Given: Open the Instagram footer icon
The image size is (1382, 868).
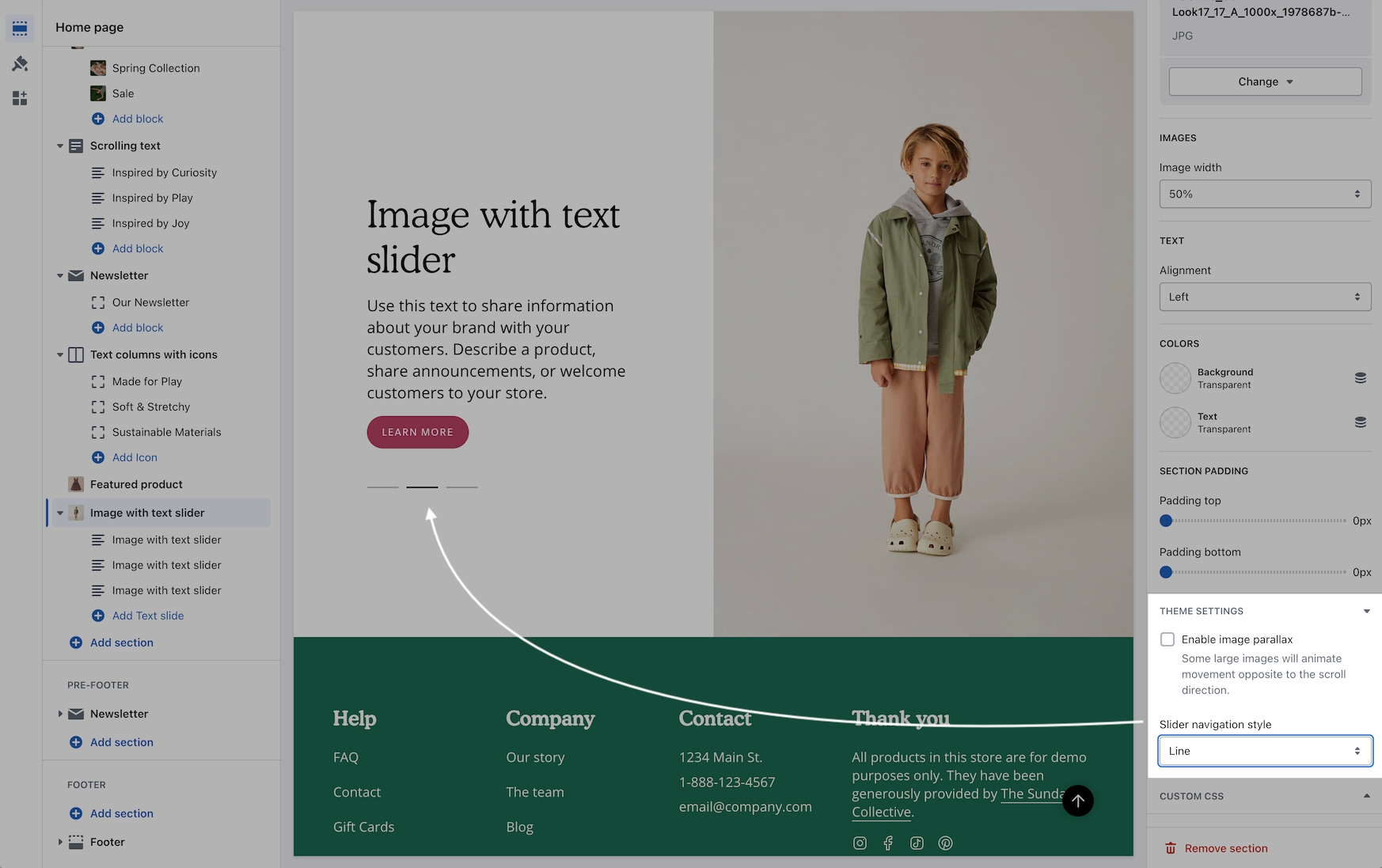Looking at the screenshot, I should point(860,843).
